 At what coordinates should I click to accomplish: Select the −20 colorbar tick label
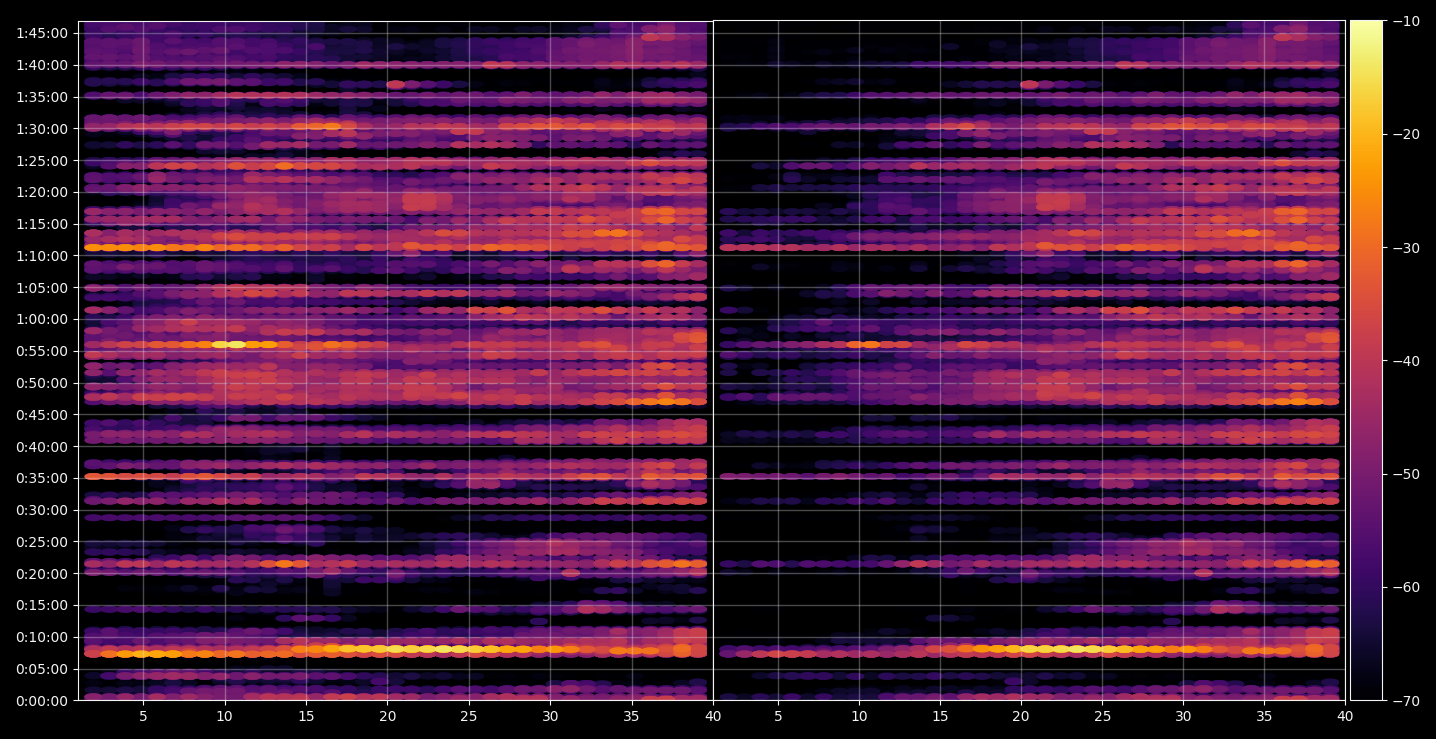[1405, 134]
